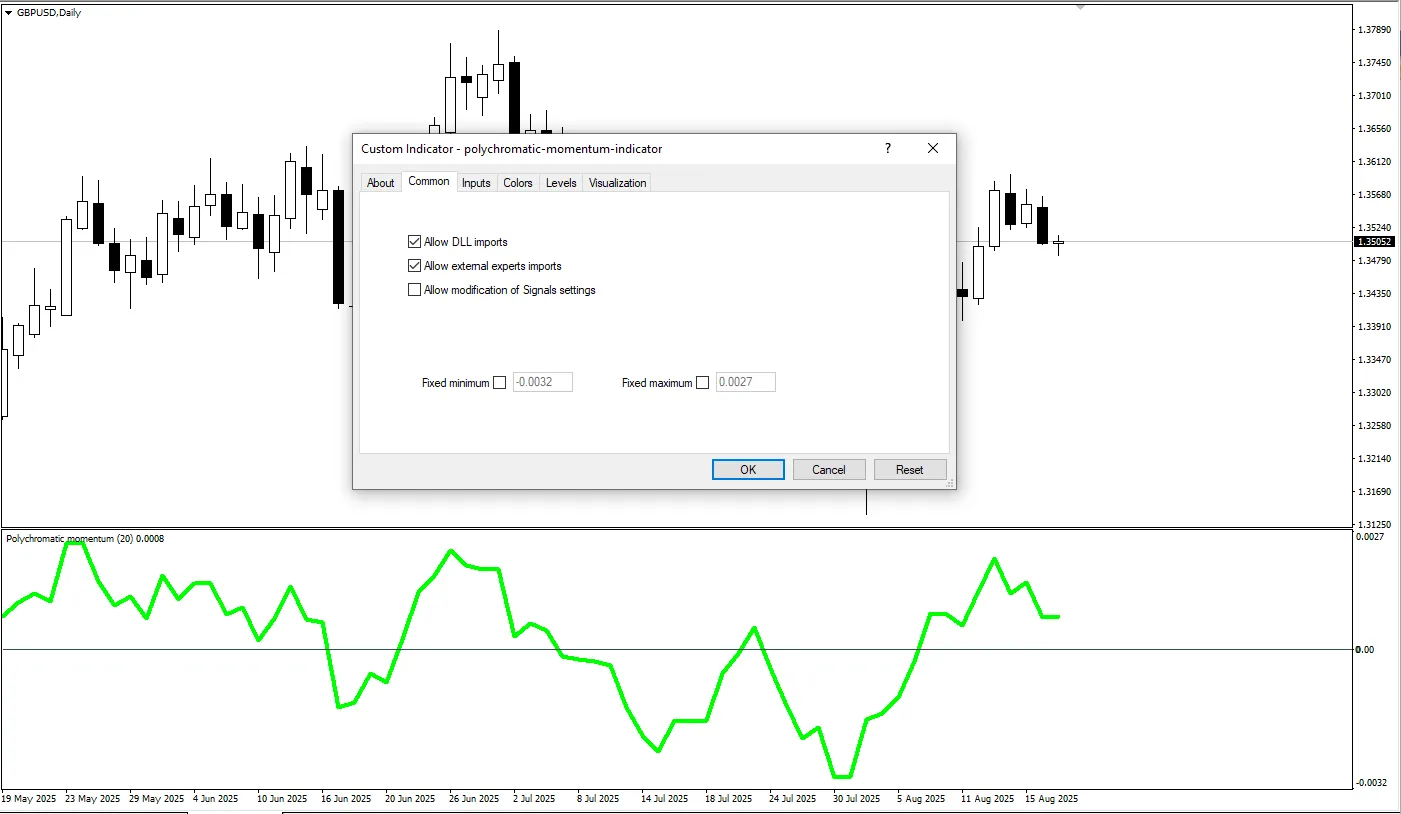Click the Fixed minimum value field

[542, 382]
